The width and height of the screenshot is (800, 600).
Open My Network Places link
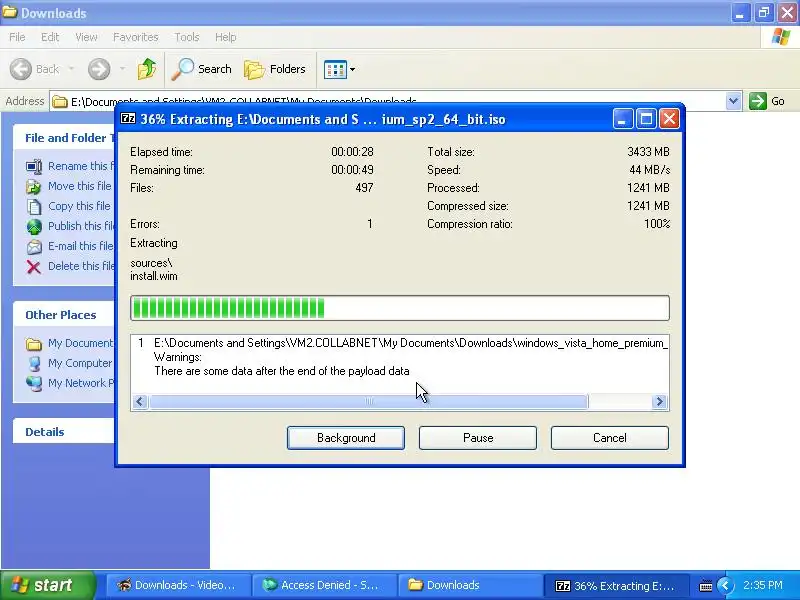tap(70, 383)
